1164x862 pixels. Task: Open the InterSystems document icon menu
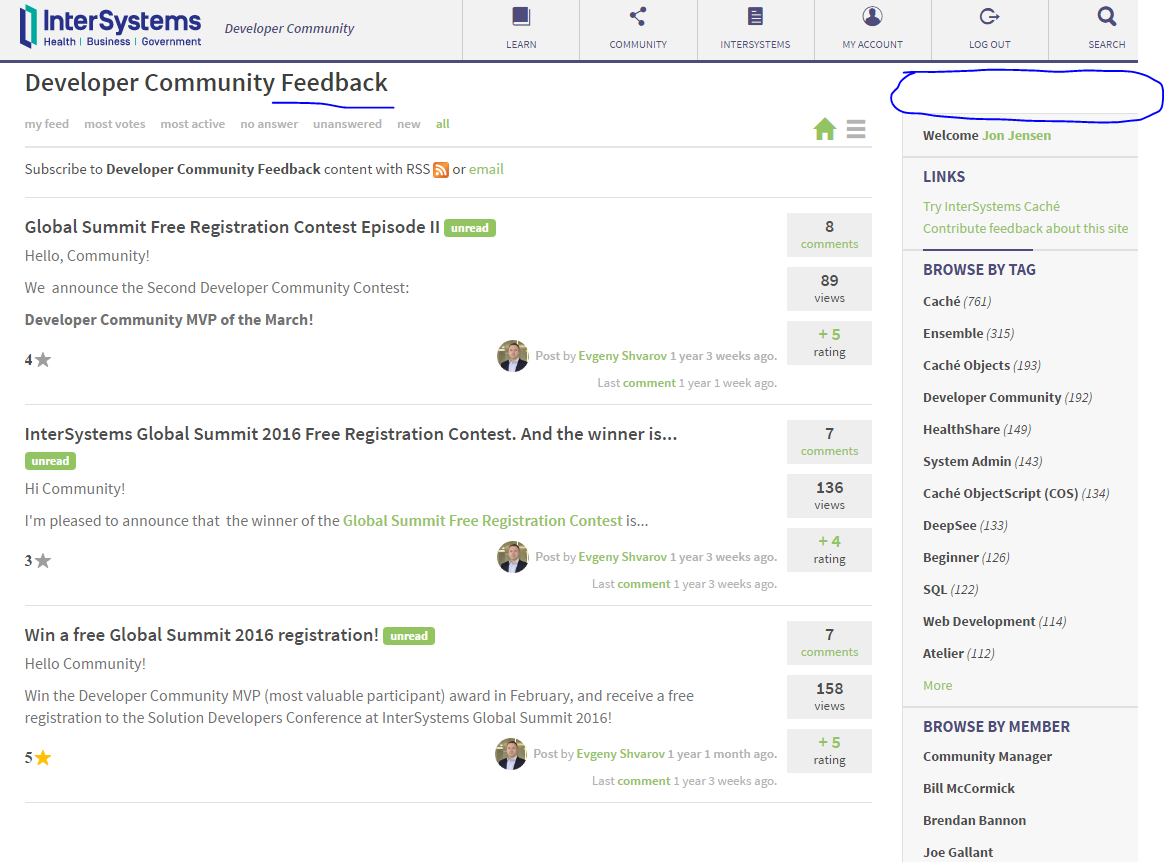755,16
